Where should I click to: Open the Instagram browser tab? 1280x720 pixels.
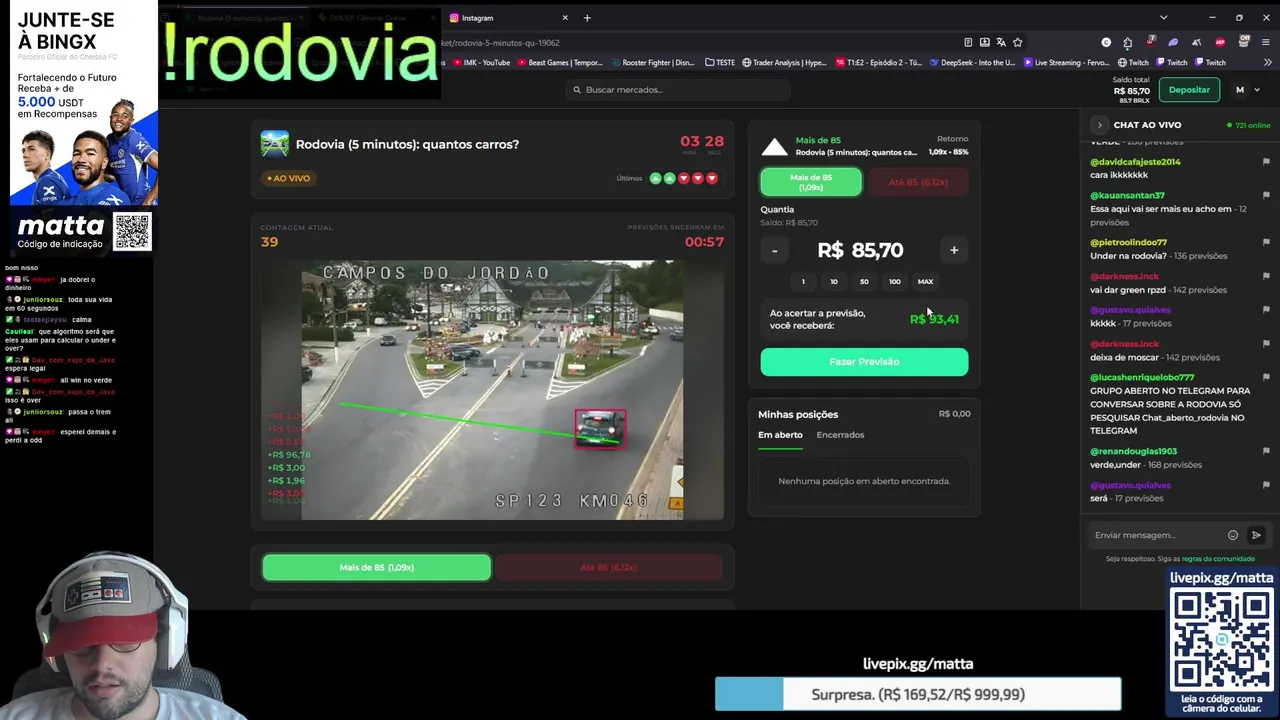[508, 18]
